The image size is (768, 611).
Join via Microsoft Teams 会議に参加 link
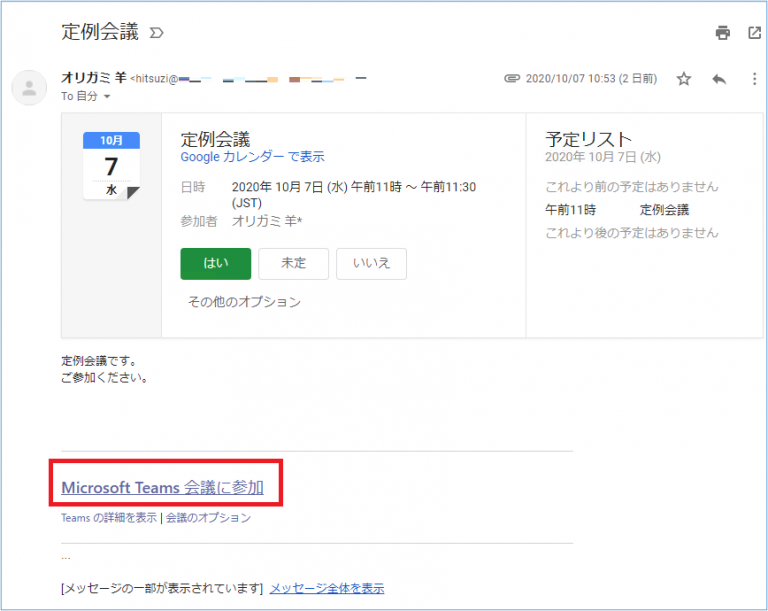(x=162, y=487)
